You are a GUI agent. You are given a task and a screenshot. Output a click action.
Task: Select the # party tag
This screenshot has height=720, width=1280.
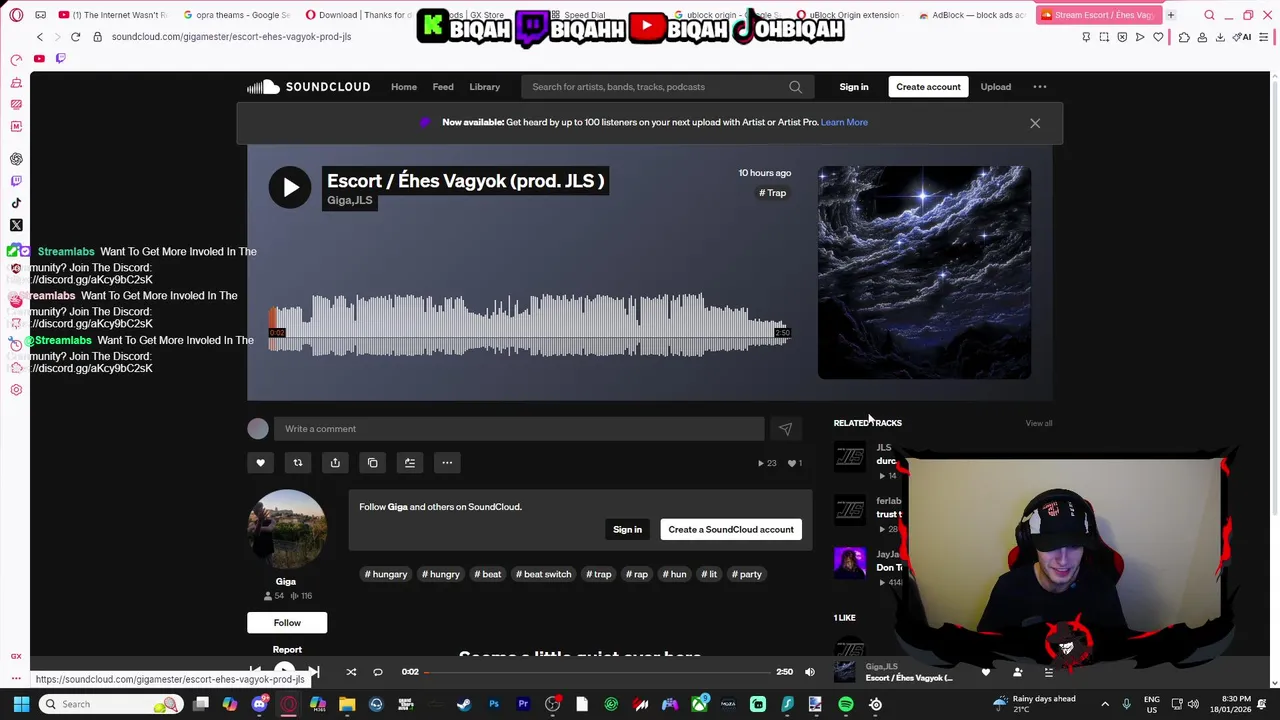[746, 574]
